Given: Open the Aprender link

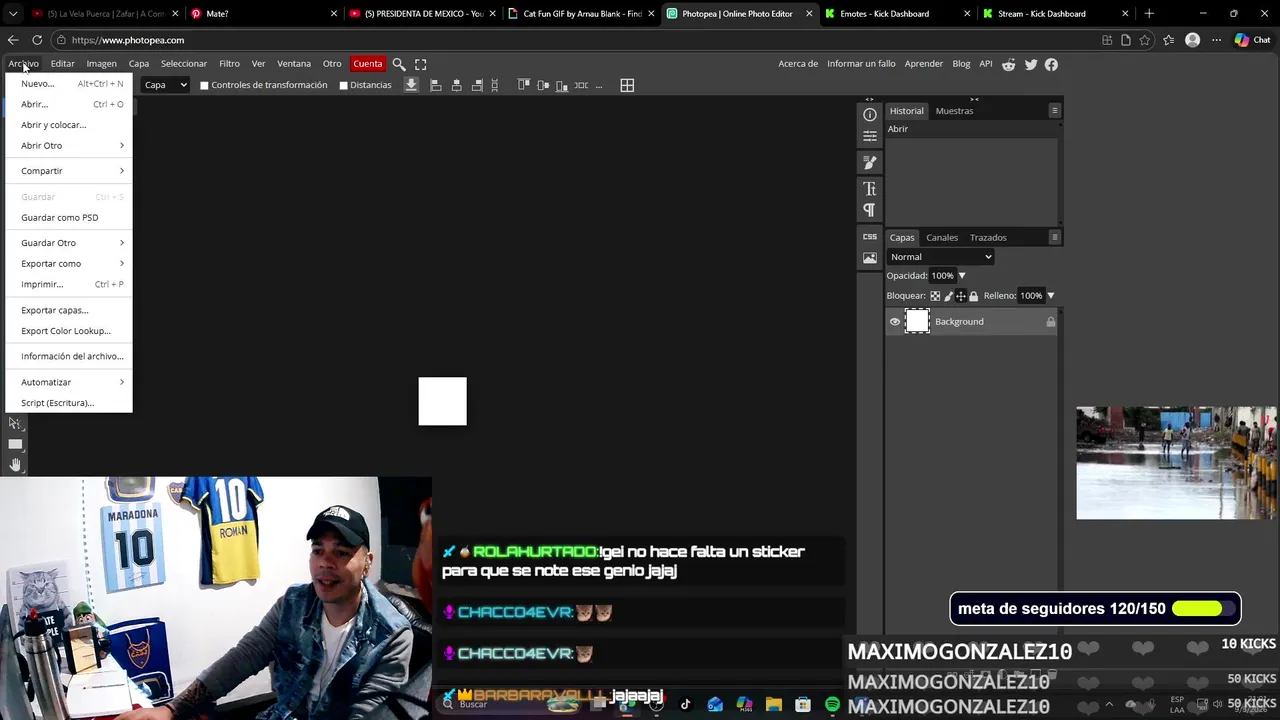Looking at the screenshot, I should (x=924, y=64).
